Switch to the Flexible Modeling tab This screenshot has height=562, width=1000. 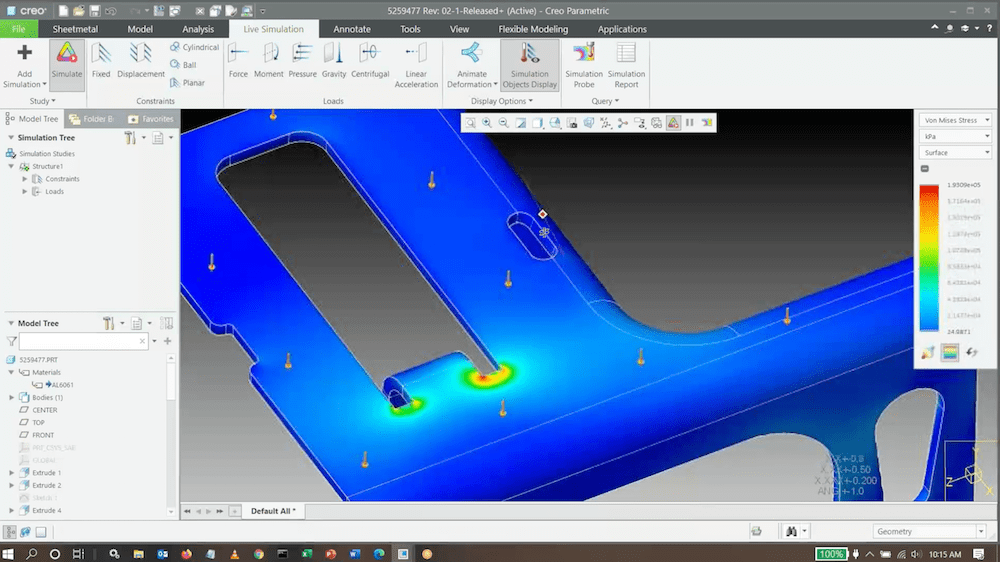pyautogui.click(x=533, y=29)
